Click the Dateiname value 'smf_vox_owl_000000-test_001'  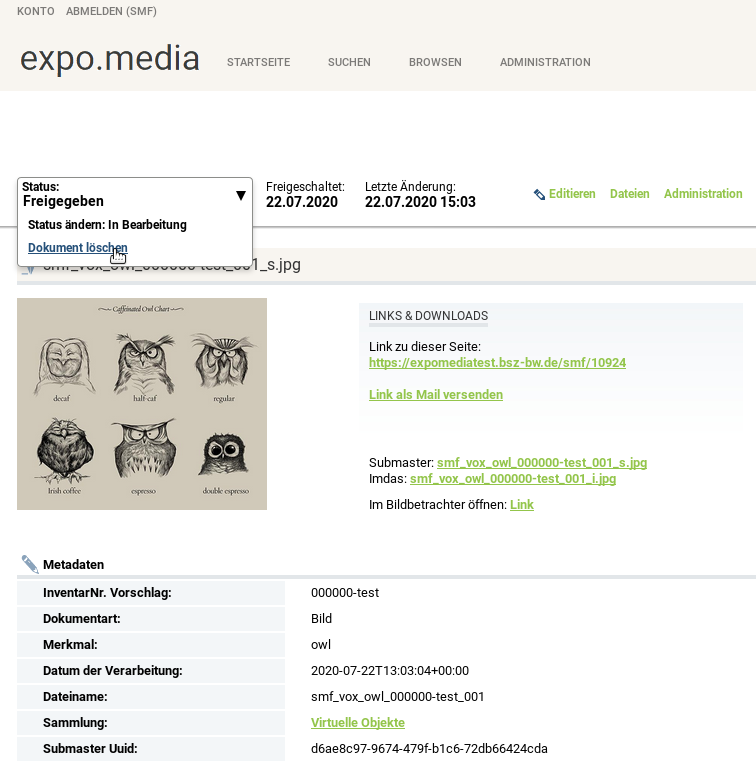[x=398, y=696]
